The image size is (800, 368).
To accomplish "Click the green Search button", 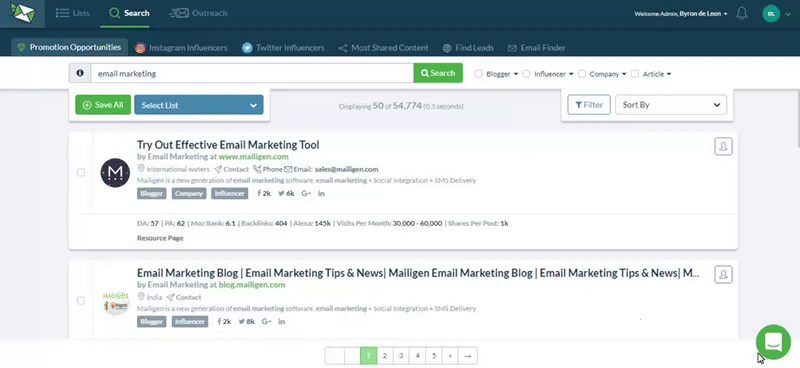I will [438, 73].
